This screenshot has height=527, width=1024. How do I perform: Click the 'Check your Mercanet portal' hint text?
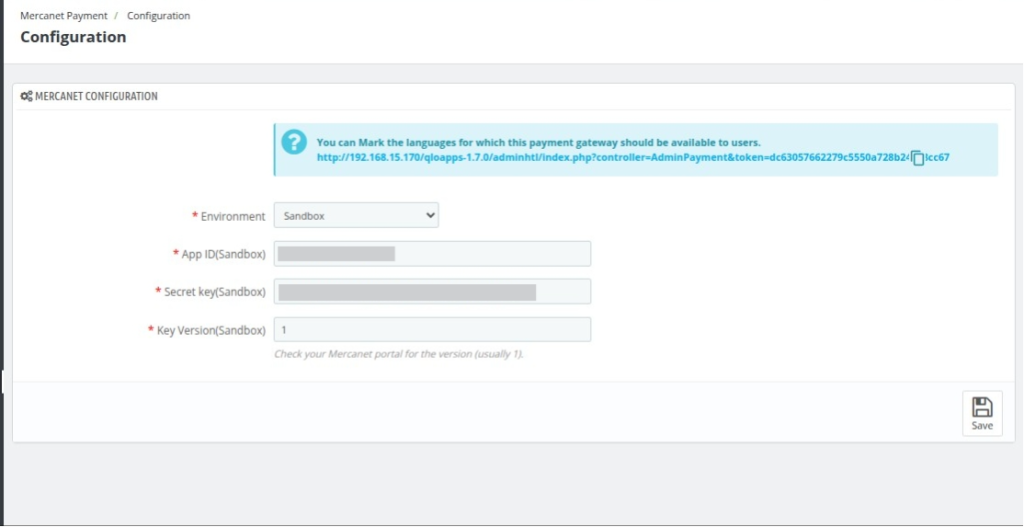399,355
